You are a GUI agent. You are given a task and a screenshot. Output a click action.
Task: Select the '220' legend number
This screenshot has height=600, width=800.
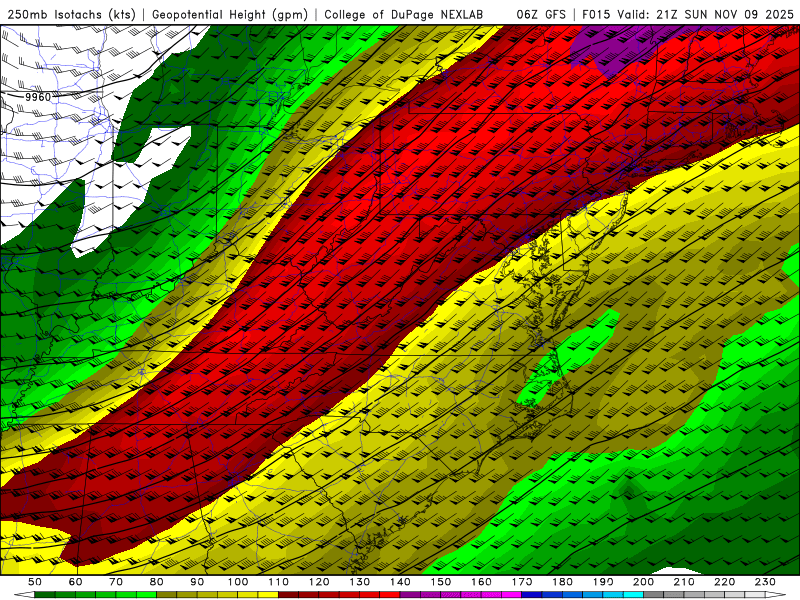pos(724,582)
